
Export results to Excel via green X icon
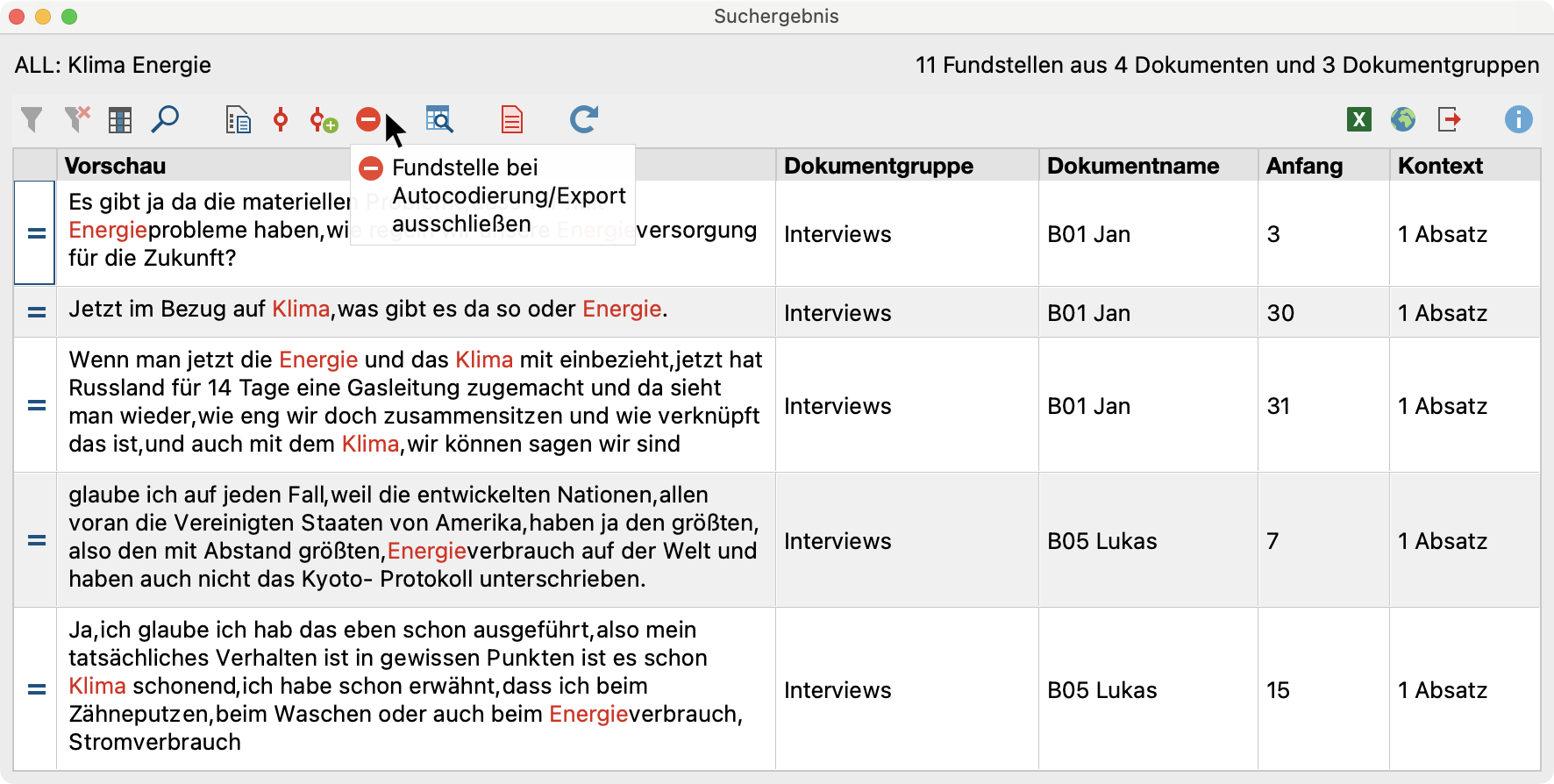point(1359,119)
